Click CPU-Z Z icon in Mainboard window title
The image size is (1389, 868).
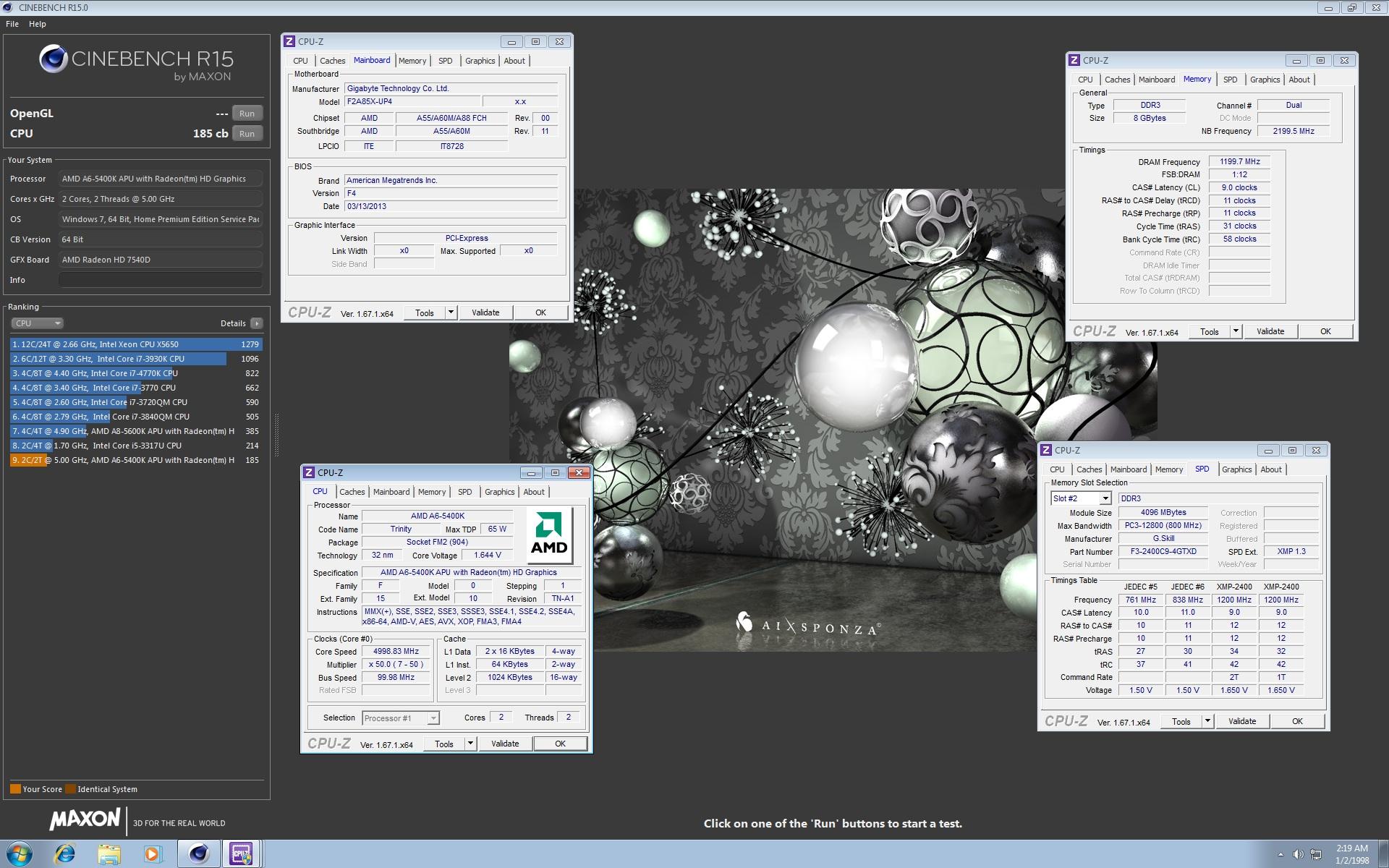click(x=289, y=42)
